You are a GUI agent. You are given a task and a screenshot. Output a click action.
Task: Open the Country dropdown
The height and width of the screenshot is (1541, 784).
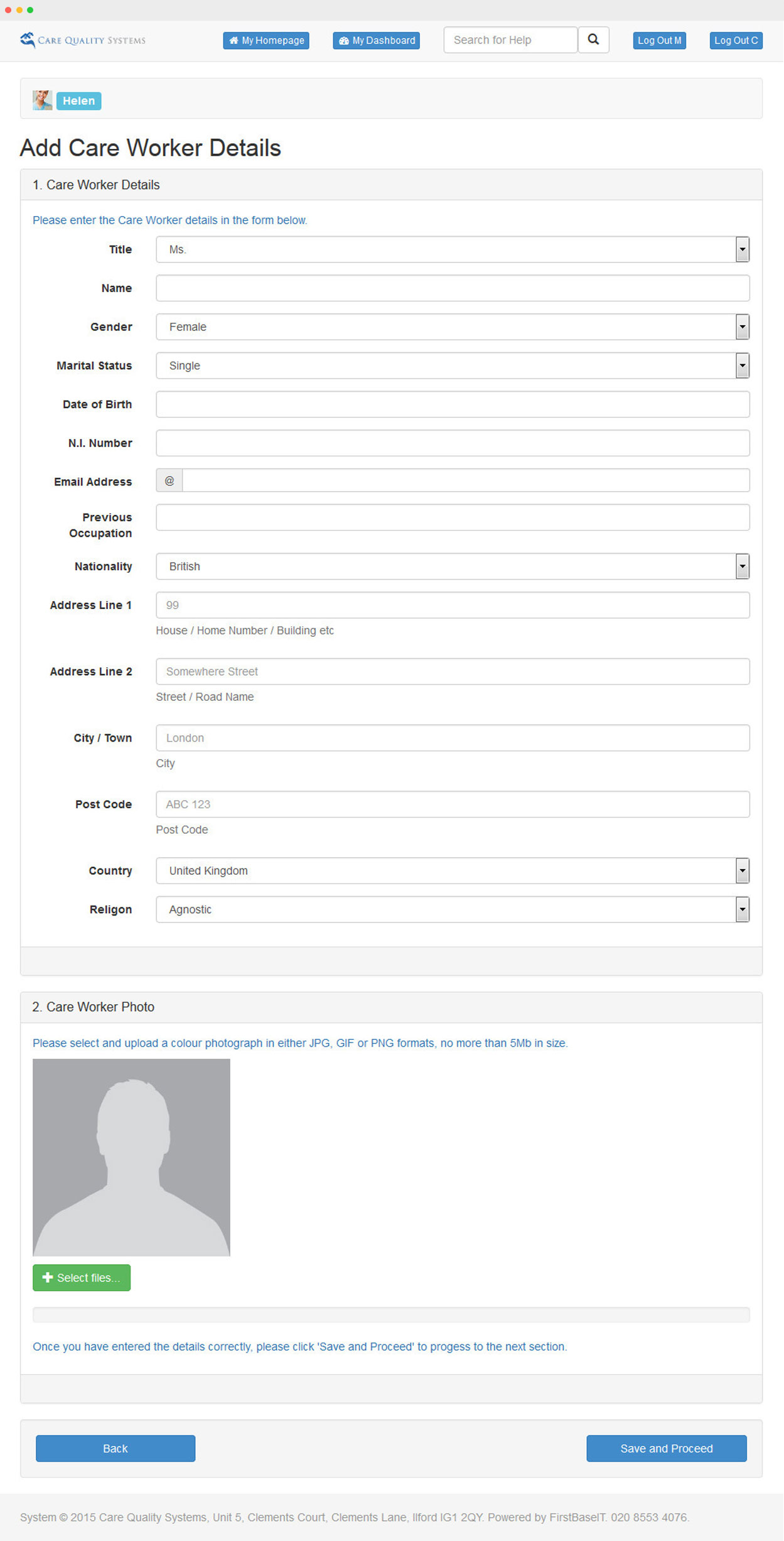(x=452, y=871)
